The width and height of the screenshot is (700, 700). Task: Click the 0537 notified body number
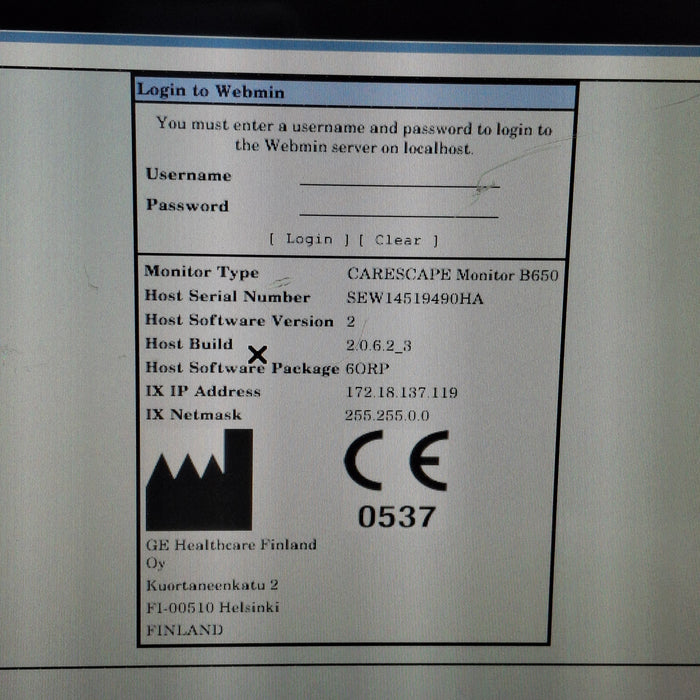pos(396,516)
